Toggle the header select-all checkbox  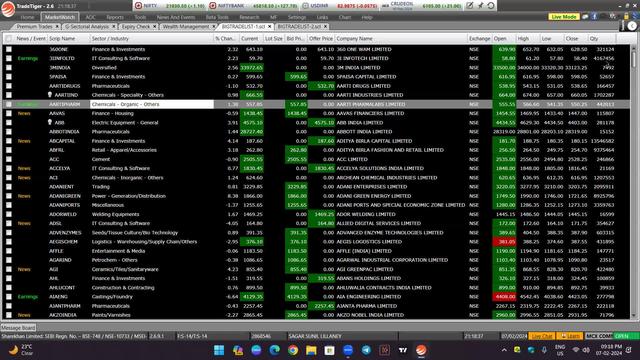9,38
